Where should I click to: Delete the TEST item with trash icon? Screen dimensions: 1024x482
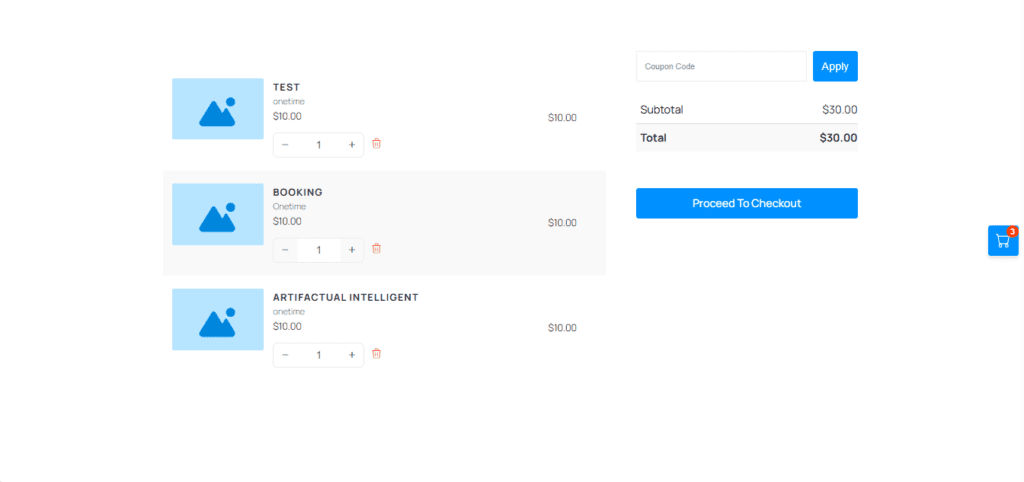(x=376, y=144)
